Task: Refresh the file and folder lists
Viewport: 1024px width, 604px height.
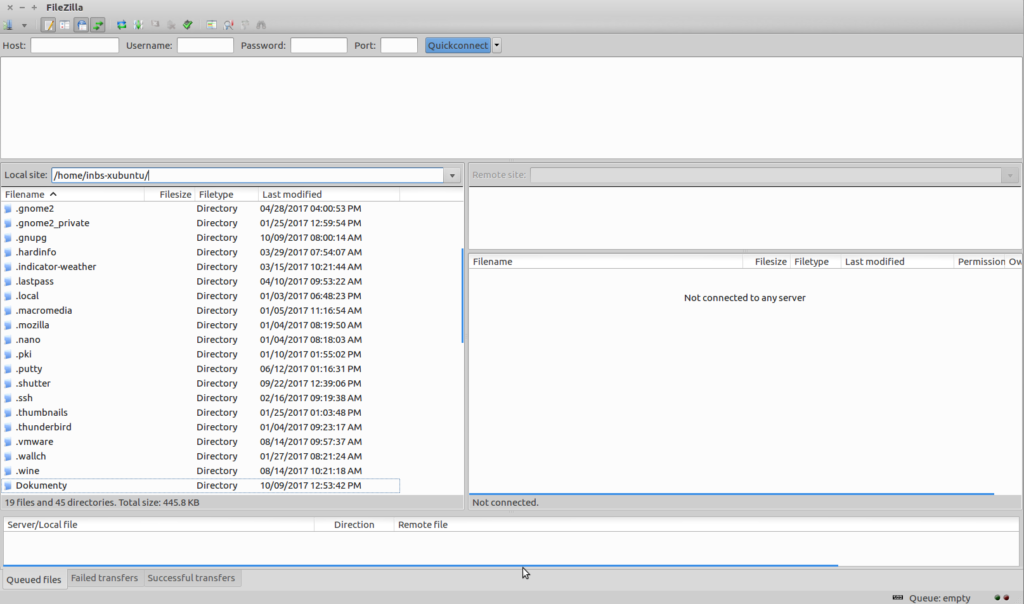Action: (x=121, y=25)
